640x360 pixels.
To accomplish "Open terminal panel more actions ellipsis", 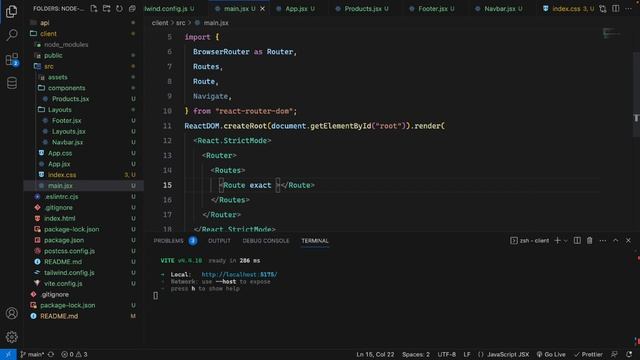I will tap(602, 240).
